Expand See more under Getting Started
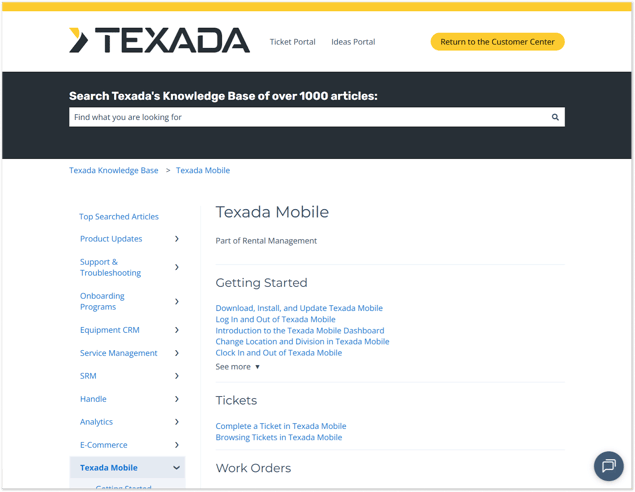Image resolution: width=635 pixels, height=492 pixels. coord(237,367)
